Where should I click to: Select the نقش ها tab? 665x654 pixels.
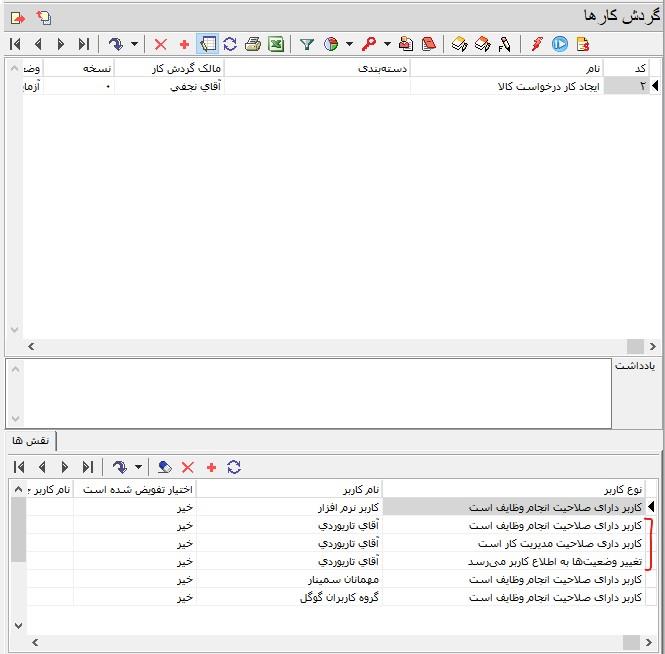29,441
